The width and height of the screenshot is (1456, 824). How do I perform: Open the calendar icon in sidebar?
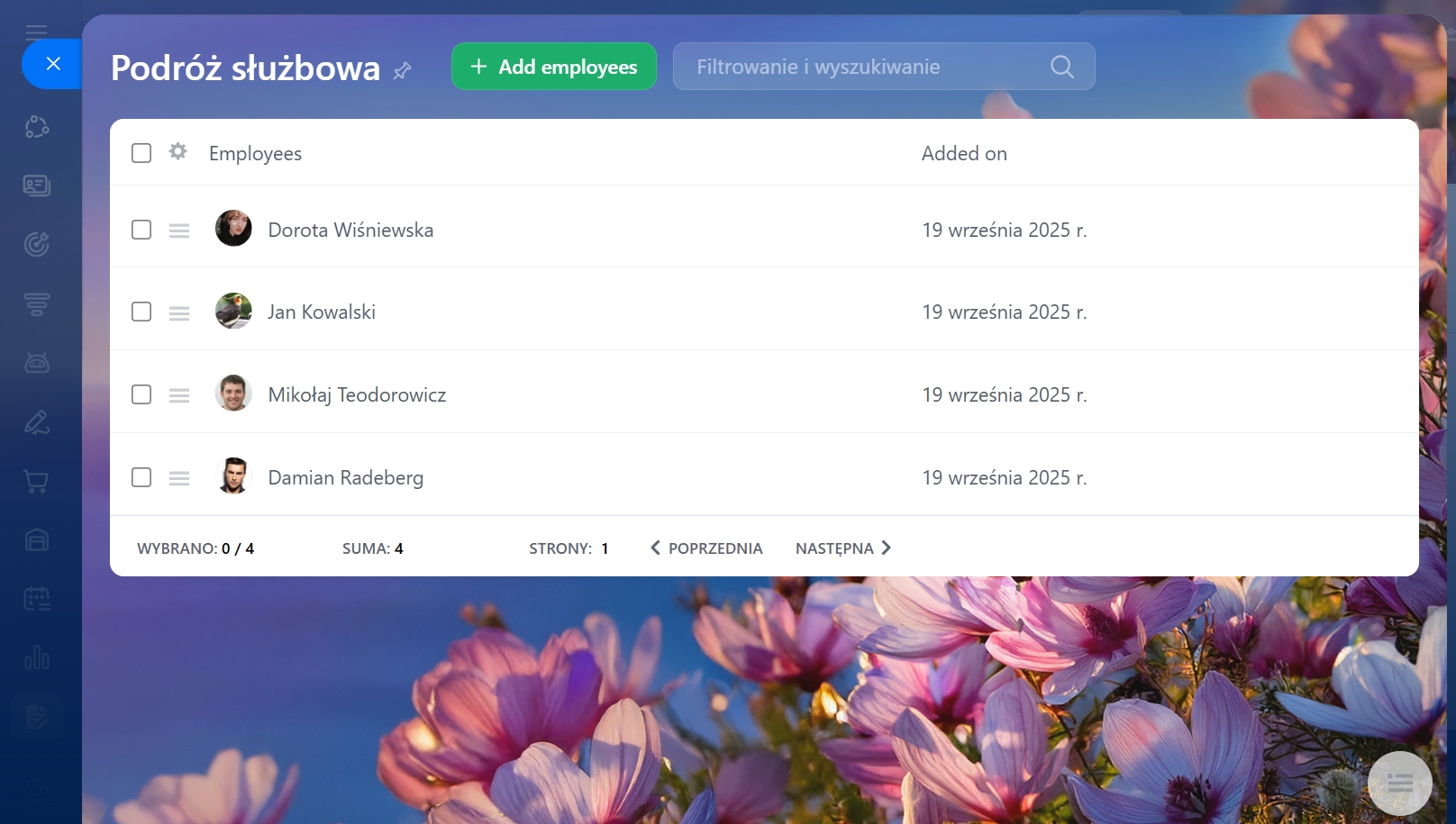click(x=37, y=599)
